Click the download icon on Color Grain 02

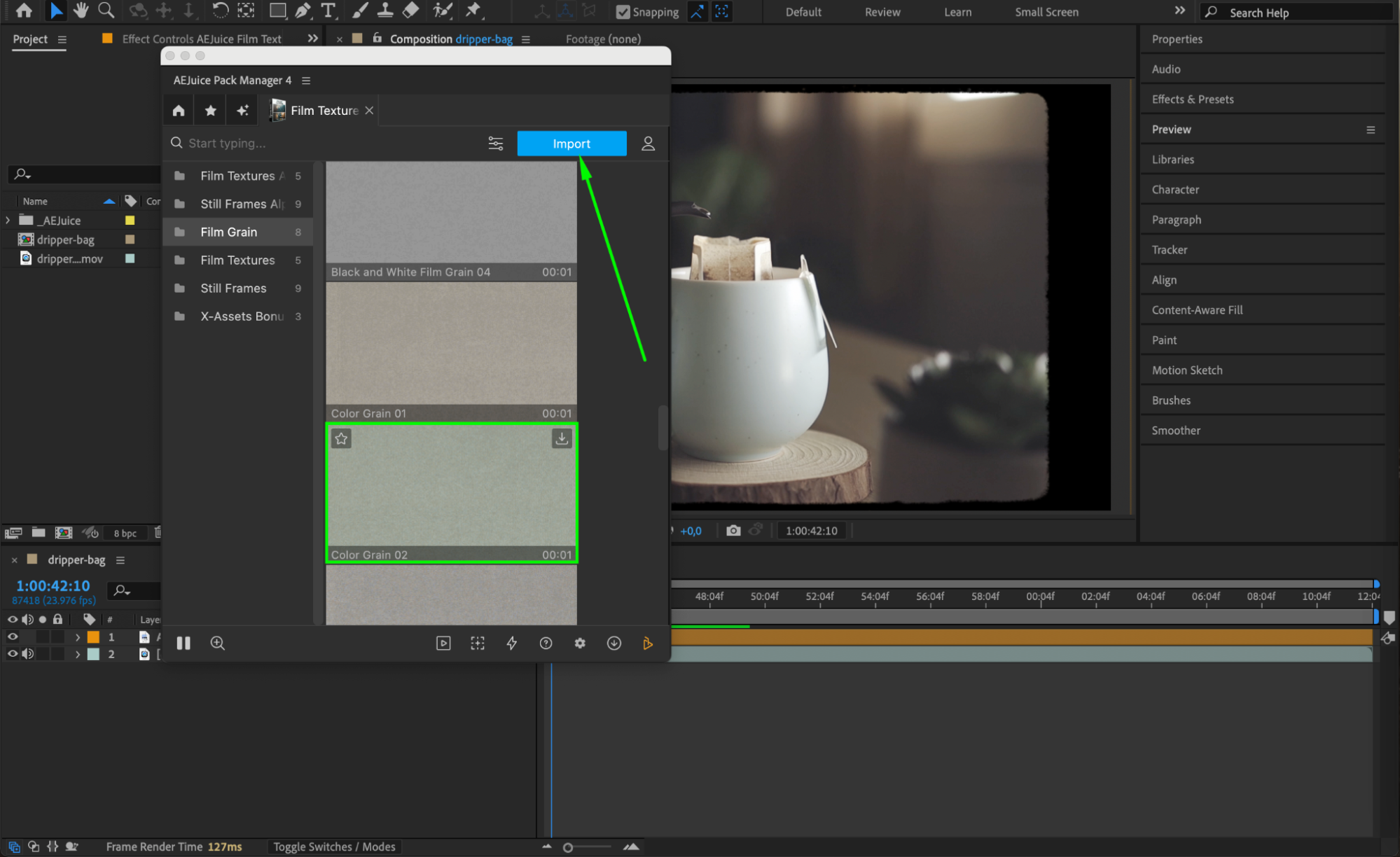[x=562, y=439]
